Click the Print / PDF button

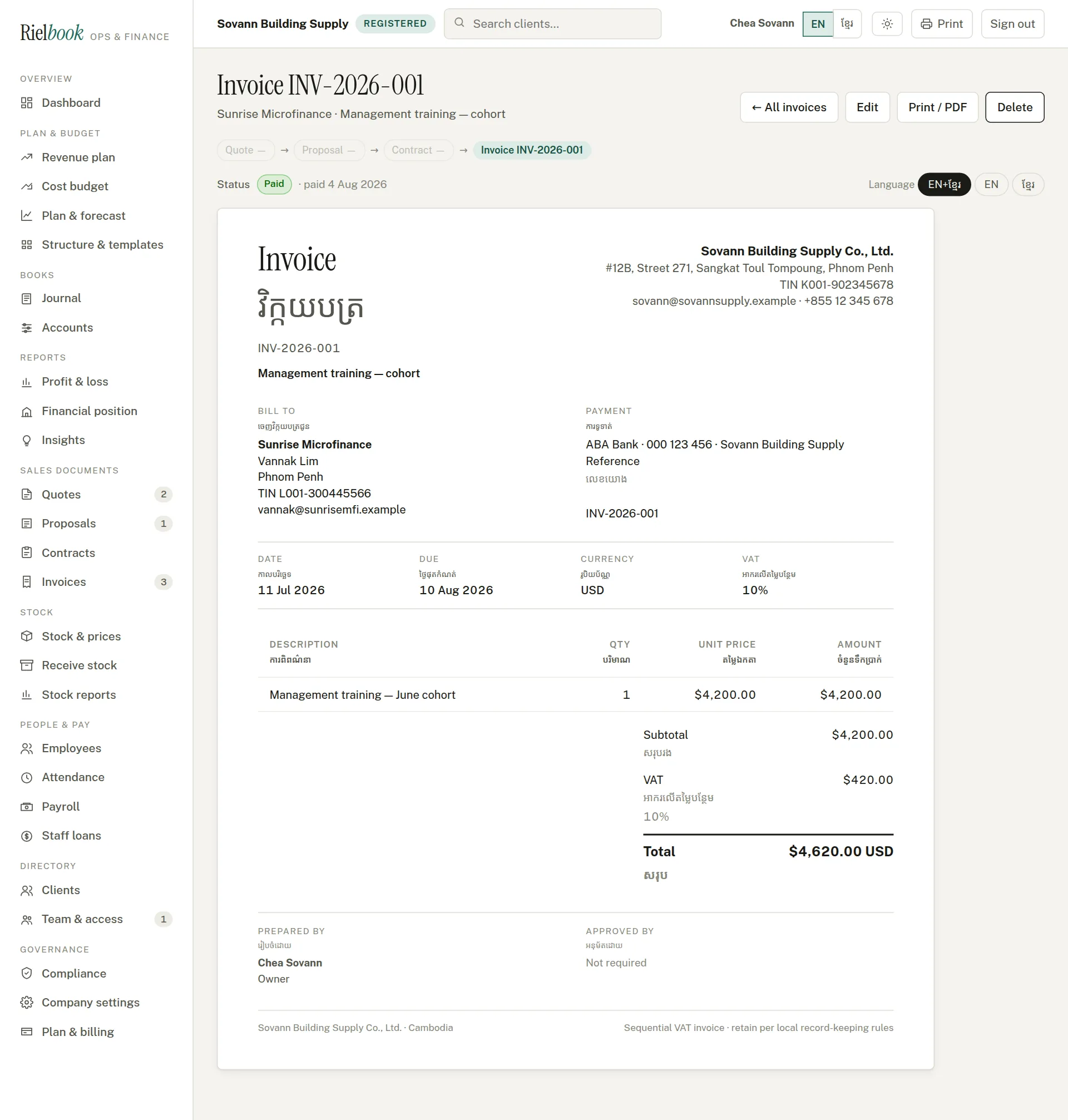[x=937, y=107]
